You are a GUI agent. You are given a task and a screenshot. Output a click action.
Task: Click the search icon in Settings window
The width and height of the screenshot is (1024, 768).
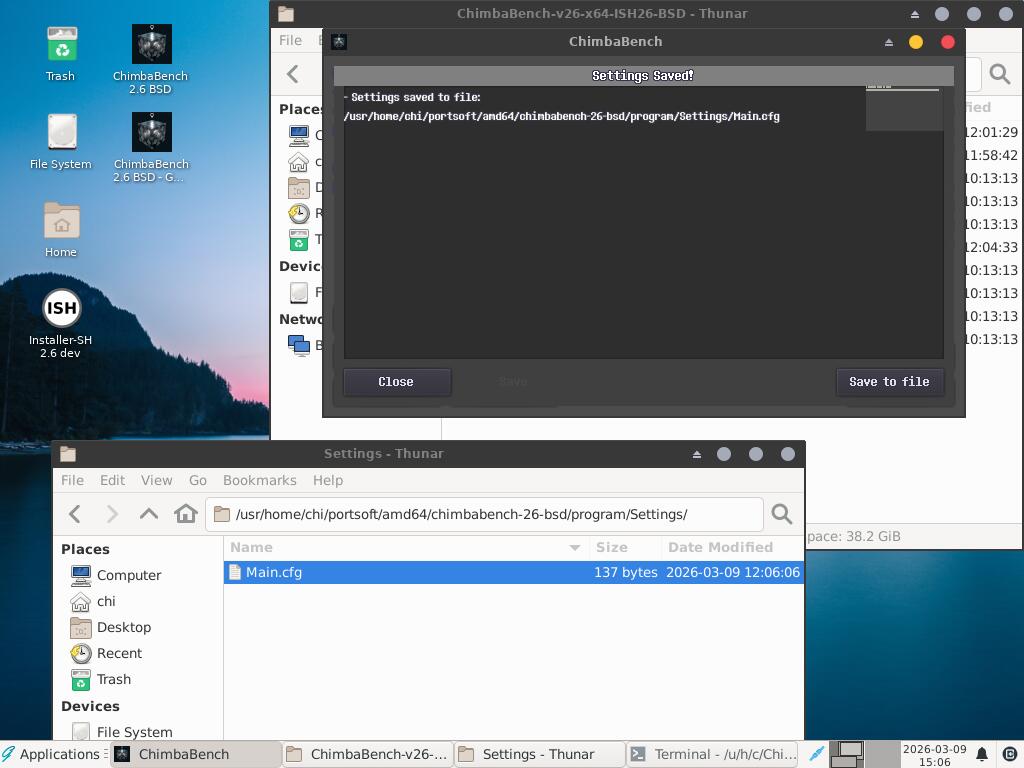pos(782,514)
